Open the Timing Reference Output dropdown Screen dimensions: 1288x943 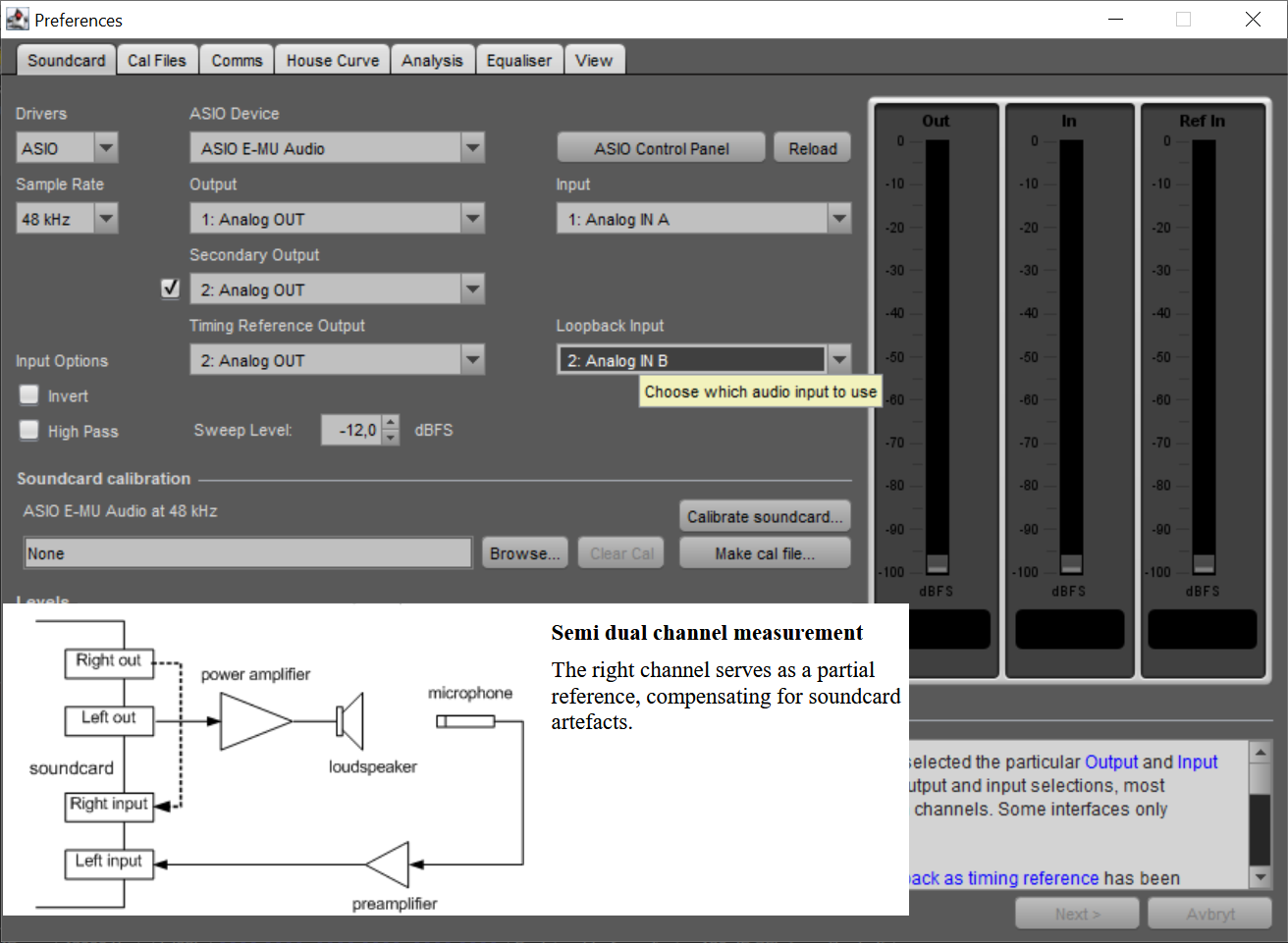click(x=472, y=360)
